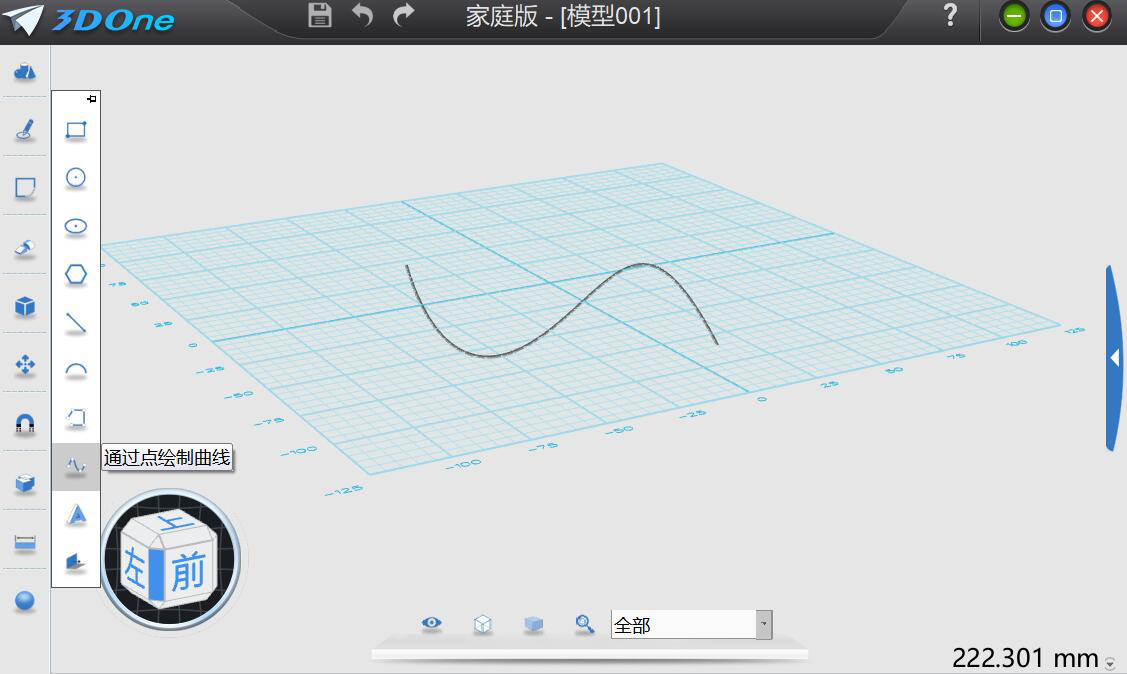
Task: Select the Arc sketch tool
Action: pyautogui.click(x=75, y=371)
